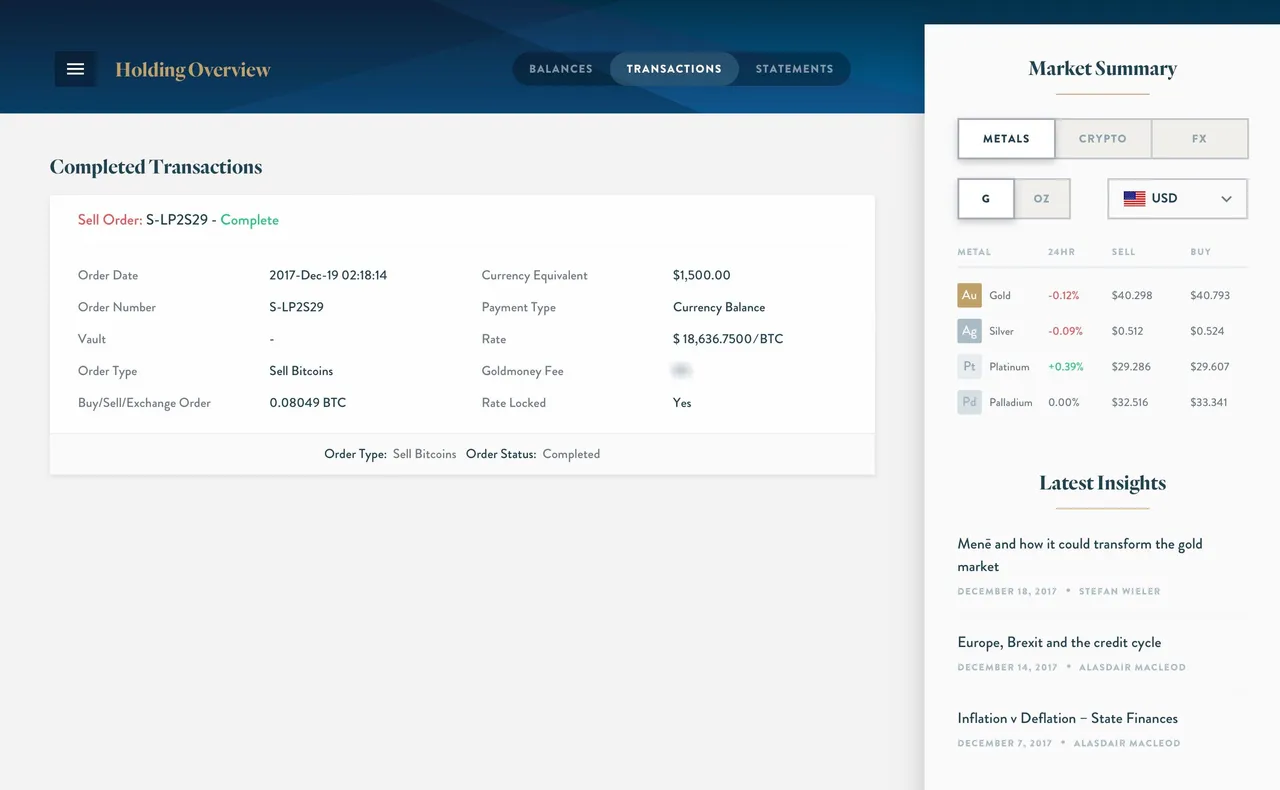This screenshot has width=1280, height=790.
Task: Switch weight unit to G
Action: coord(986,198)
